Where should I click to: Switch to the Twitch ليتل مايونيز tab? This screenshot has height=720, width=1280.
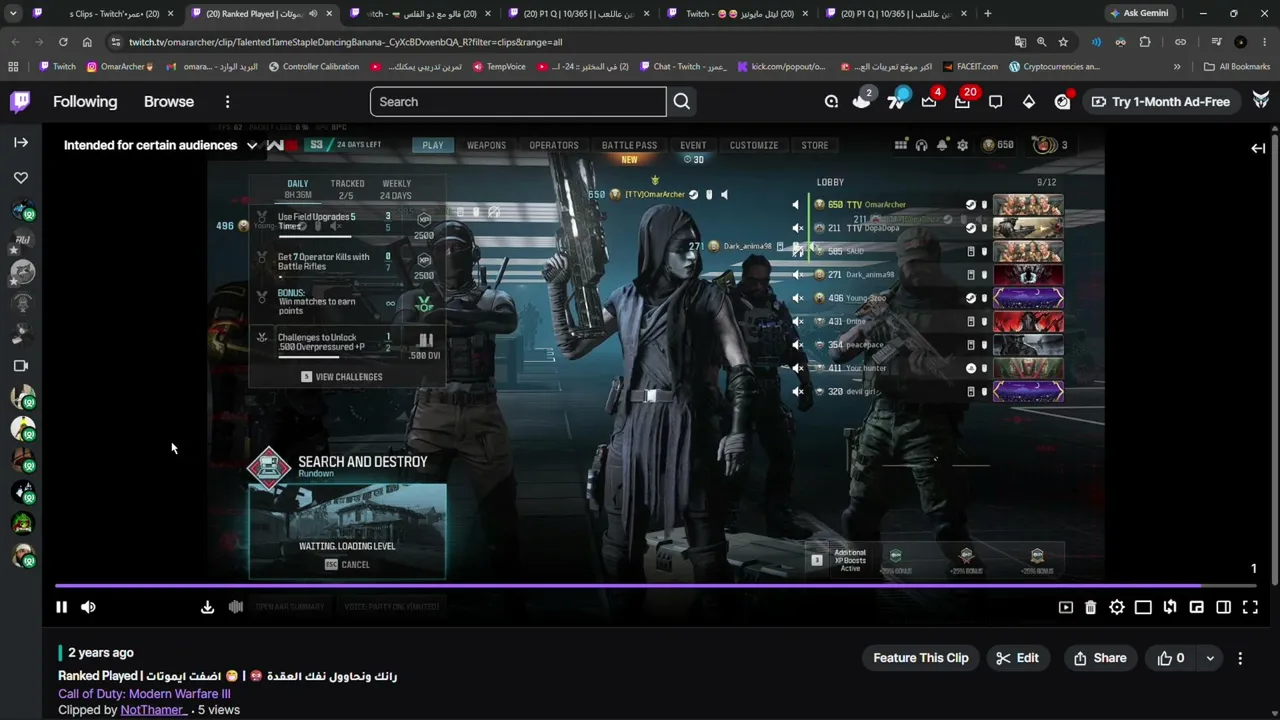pyautogui.click(x=737, y=14)
